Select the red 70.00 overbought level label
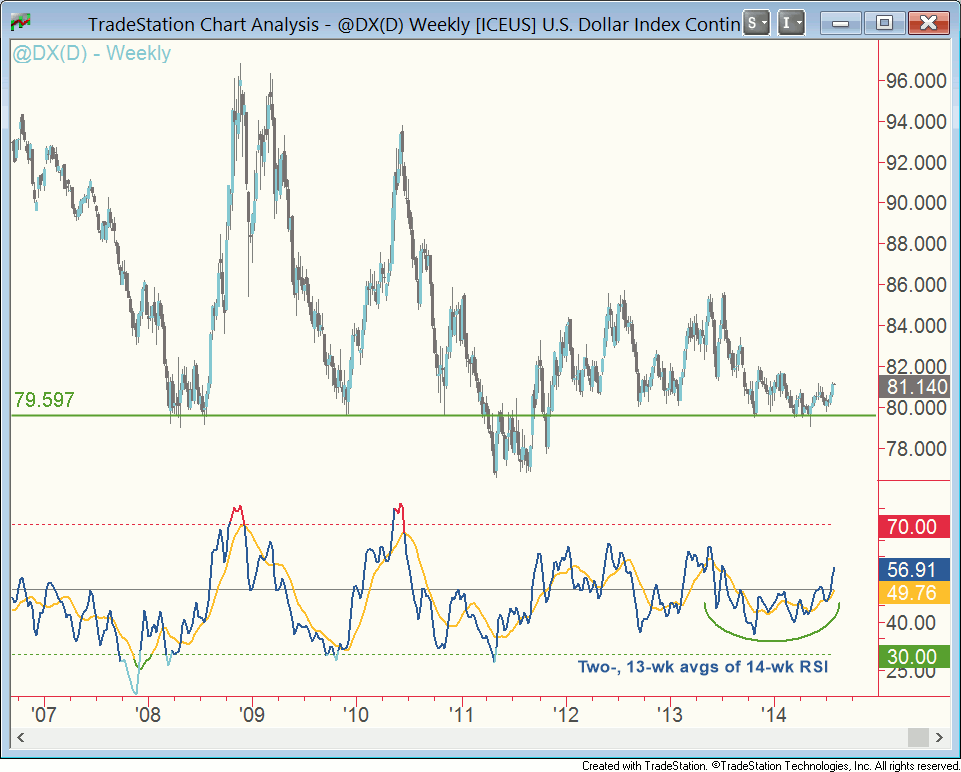The height and width of the screenshot is (772, 961). 912,526
